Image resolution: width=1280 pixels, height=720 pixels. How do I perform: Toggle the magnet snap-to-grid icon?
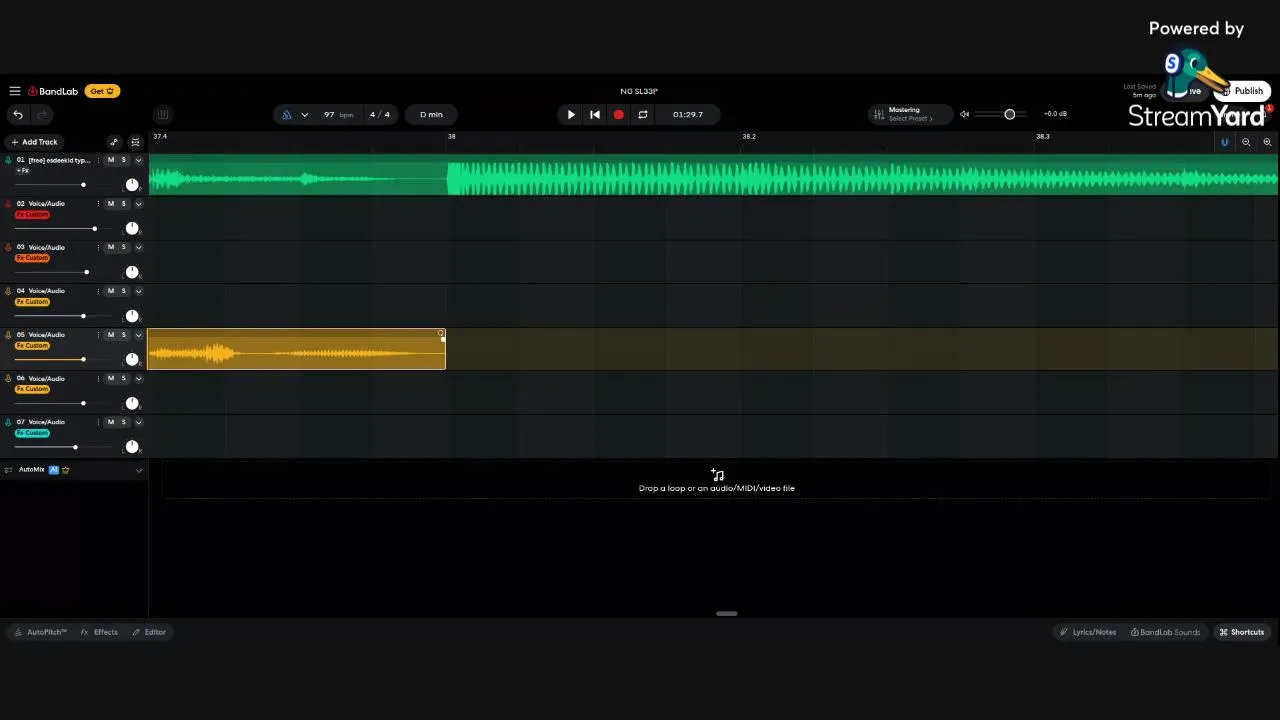point(1224,142)
